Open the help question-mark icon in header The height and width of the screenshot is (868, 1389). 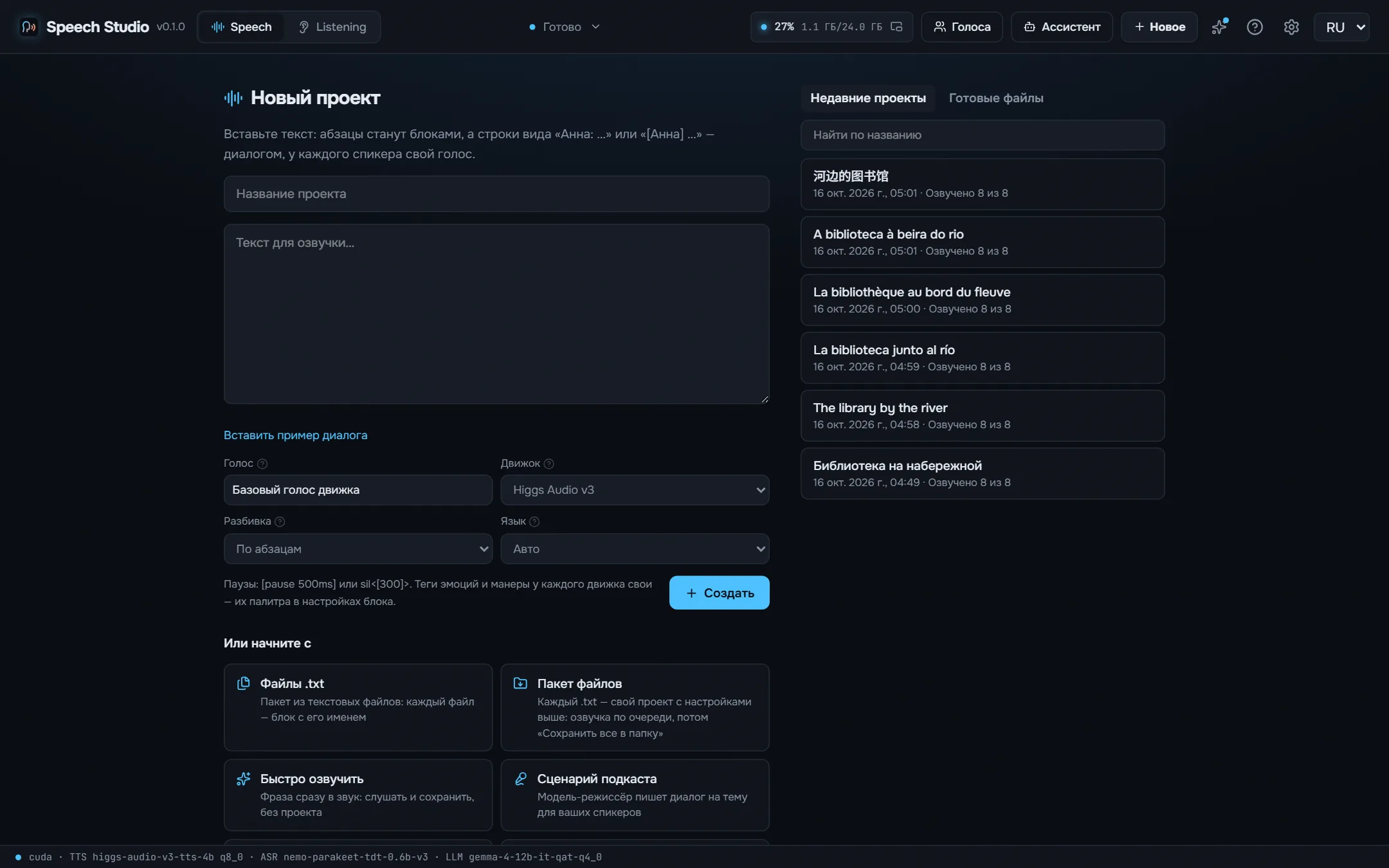point(1255,27)
